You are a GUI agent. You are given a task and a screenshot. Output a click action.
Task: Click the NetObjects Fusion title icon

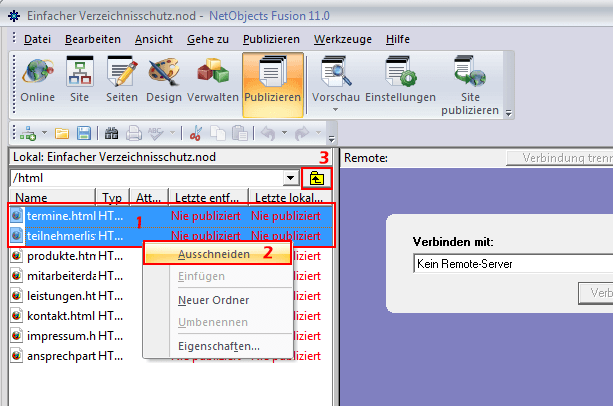pyautogui.click(x=14, y=16)
